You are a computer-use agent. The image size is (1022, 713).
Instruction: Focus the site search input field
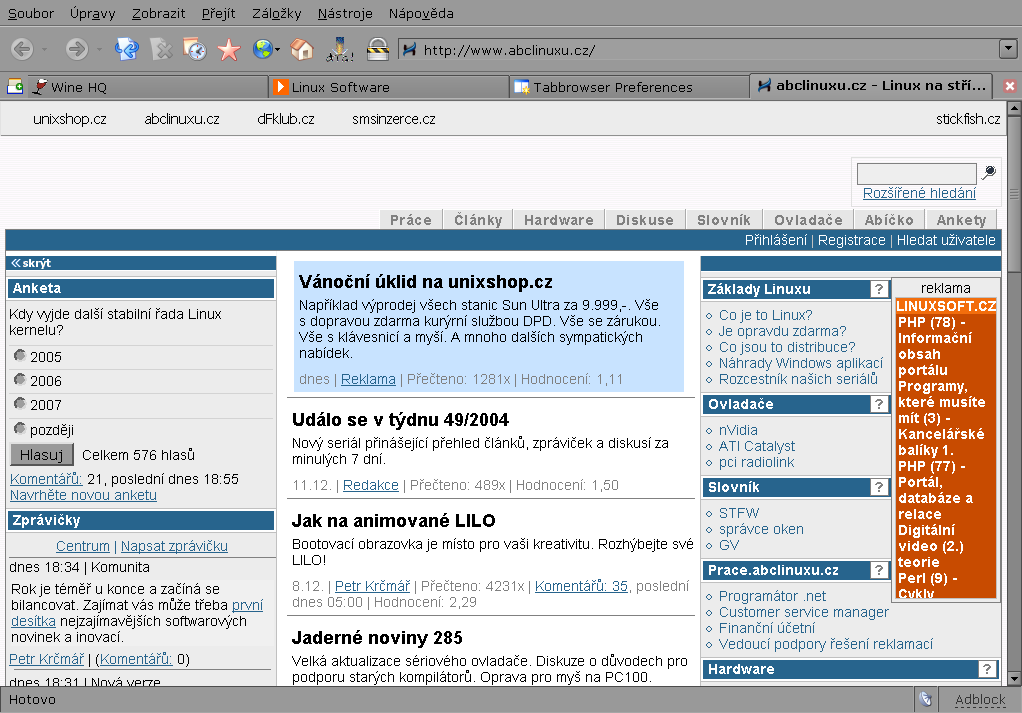pyautogui.click(x=916, y=173)
